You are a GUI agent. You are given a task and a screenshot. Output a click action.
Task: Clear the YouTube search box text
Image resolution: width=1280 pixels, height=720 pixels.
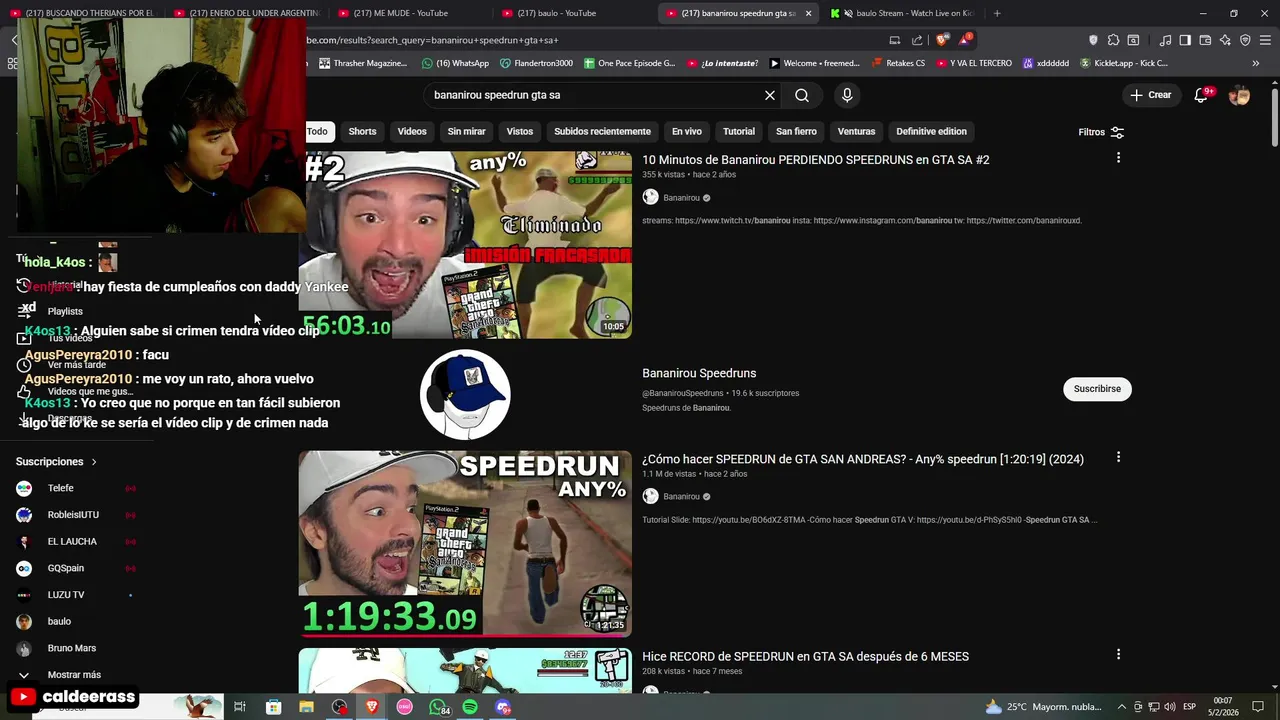770,95
